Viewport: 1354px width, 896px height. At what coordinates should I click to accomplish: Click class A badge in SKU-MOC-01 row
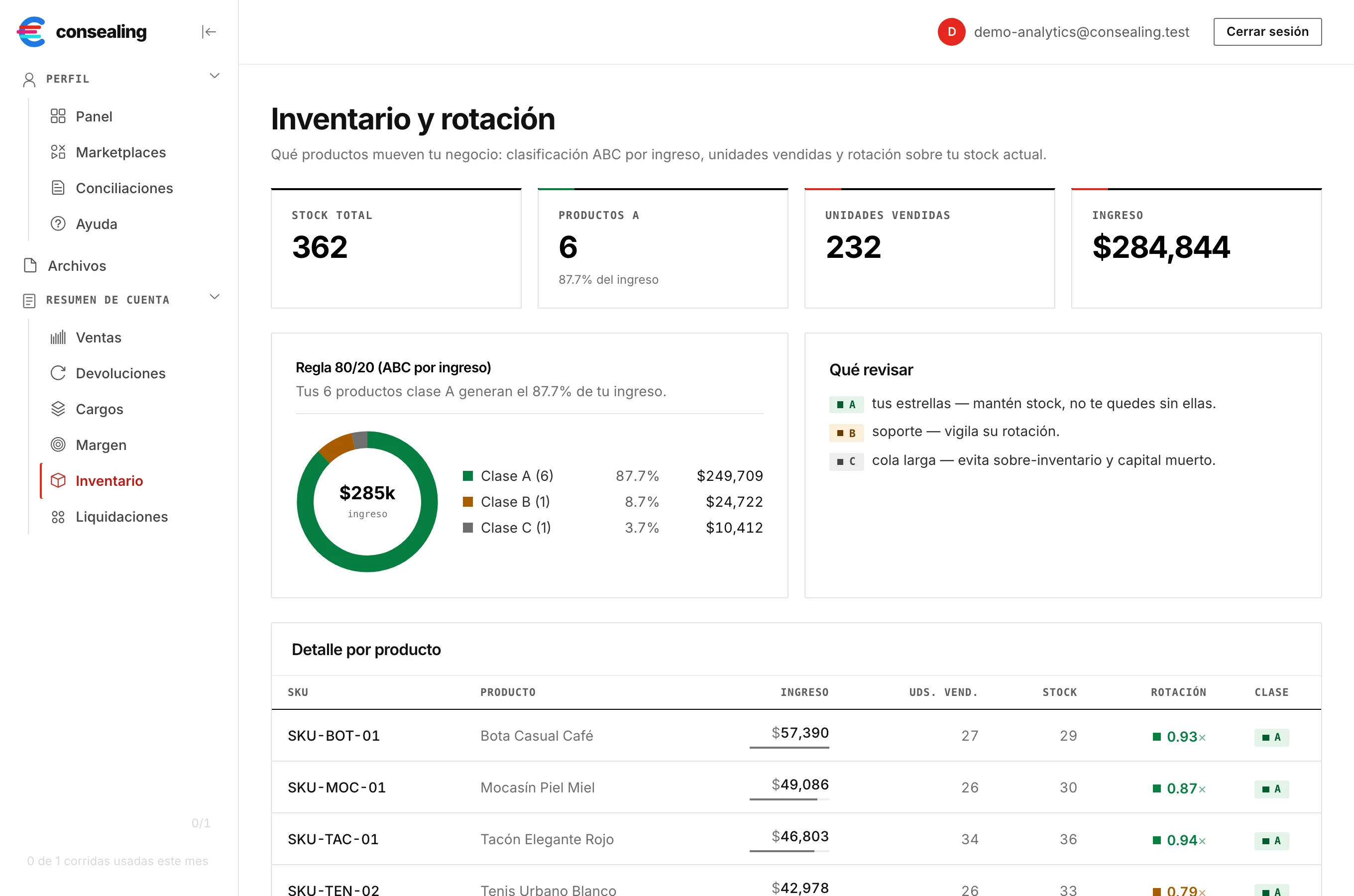[x=1271, y=789]
